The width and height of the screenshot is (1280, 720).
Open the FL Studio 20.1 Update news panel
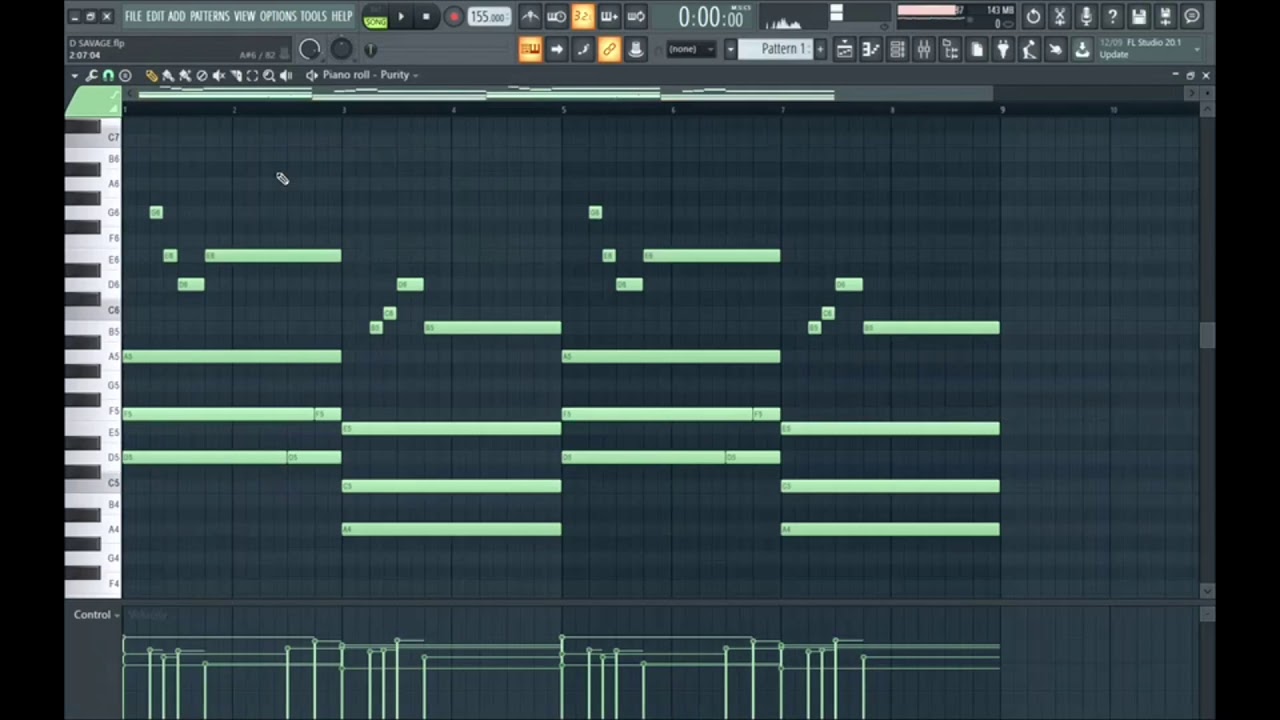pos(1149,49)
